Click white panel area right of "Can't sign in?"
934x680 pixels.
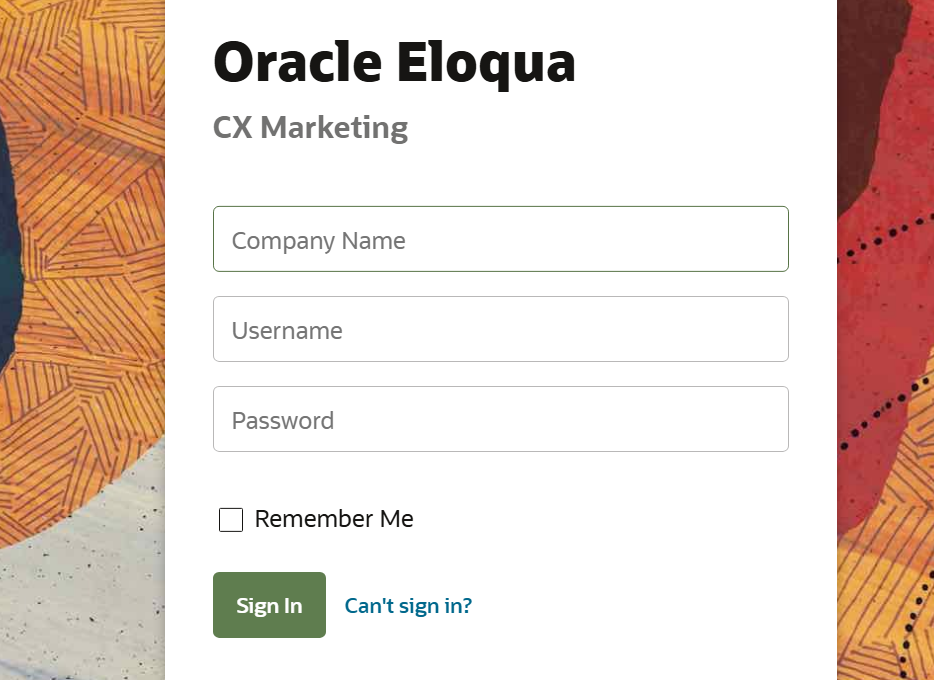[x=650, y=605]
